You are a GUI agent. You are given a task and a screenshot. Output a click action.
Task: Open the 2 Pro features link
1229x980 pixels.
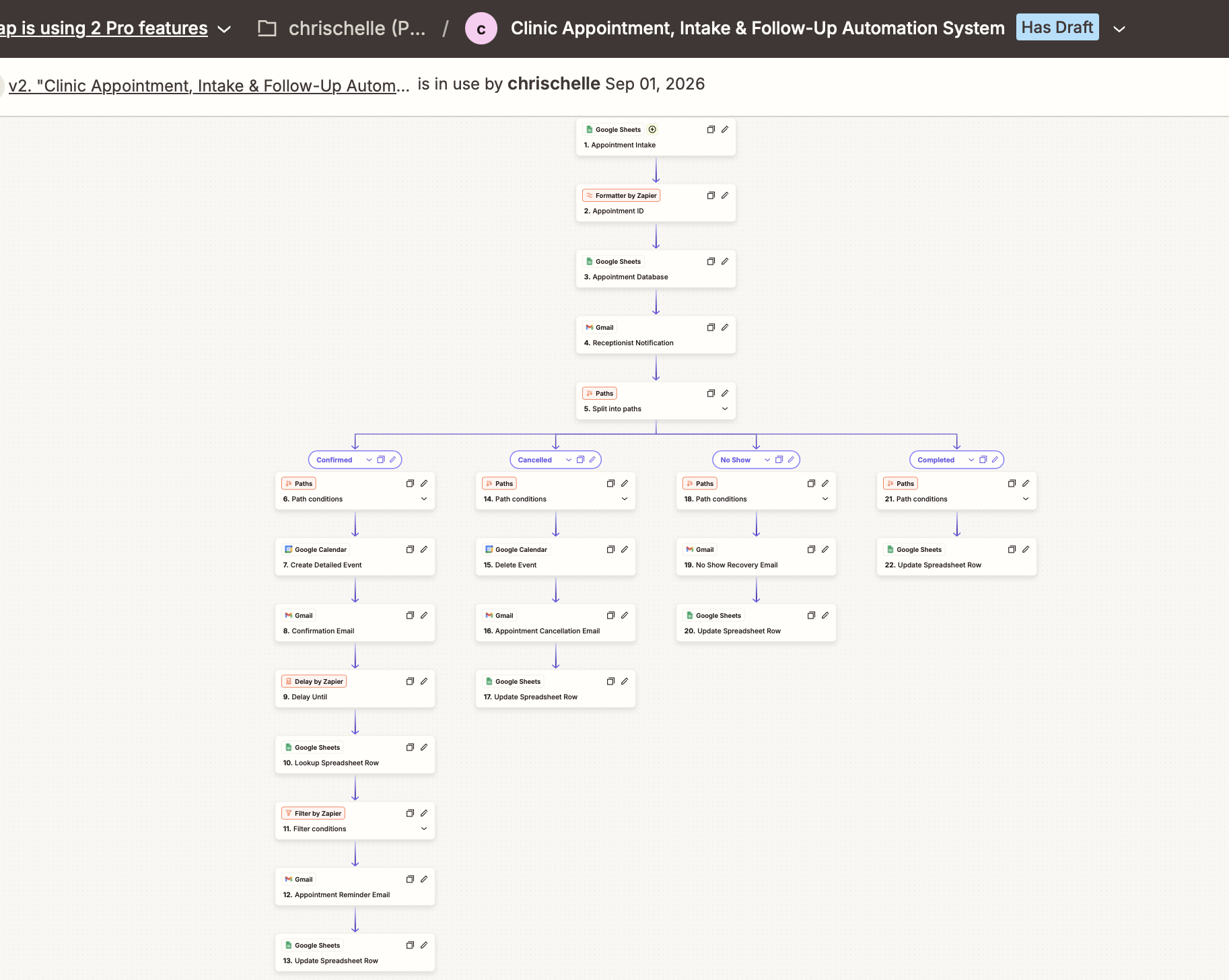[104, 28]
